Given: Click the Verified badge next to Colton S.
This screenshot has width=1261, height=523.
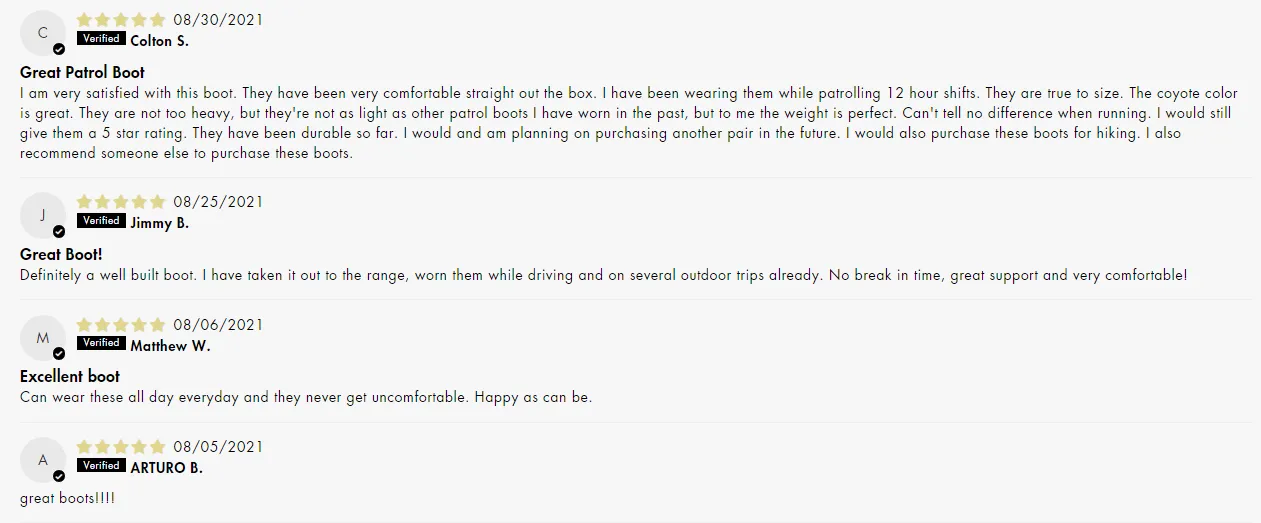Looking at the screenshot, I should click(x=101, y=39).
